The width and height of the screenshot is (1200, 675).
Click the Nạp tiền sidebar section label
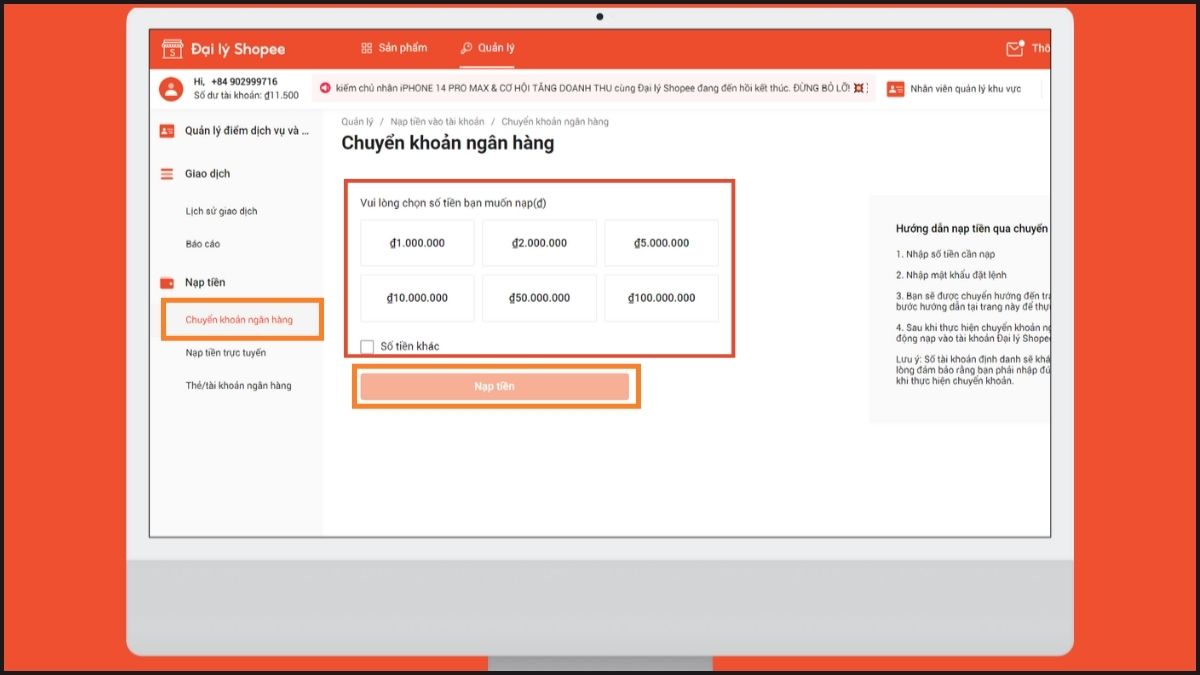[x=205, y=283]
